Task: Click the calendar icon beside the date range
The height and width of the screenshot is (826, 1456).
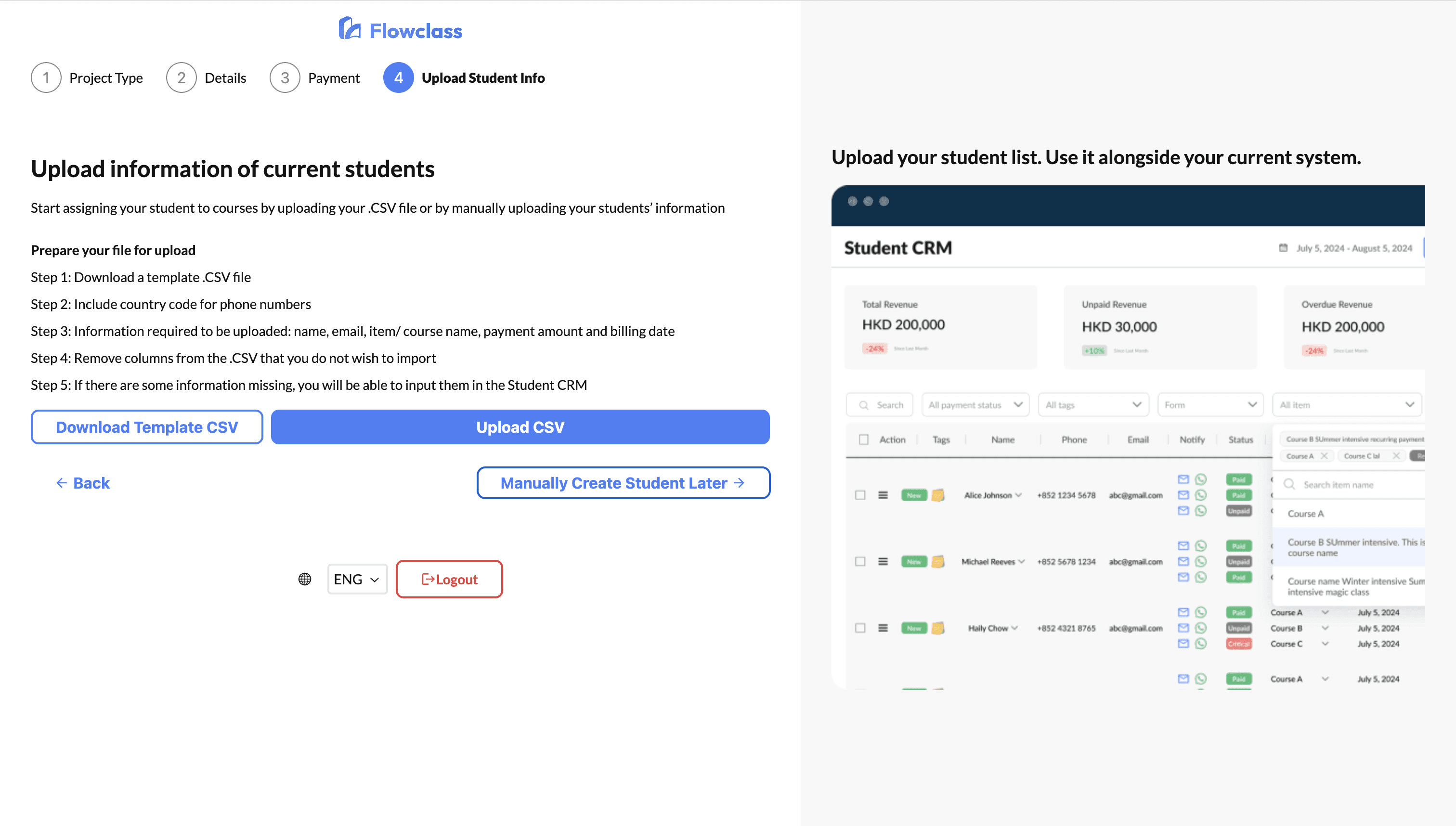Action: (1283, 248)
